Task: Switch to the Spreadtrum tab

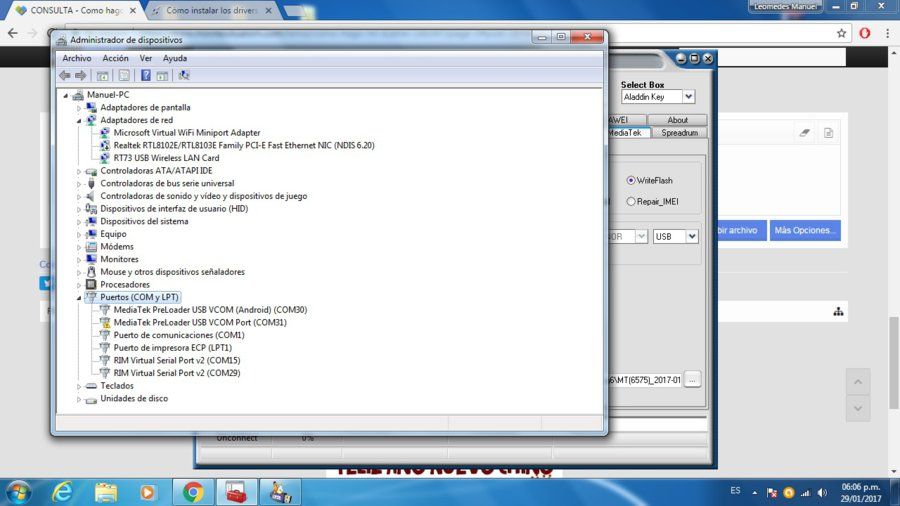Action: (679, 133)
